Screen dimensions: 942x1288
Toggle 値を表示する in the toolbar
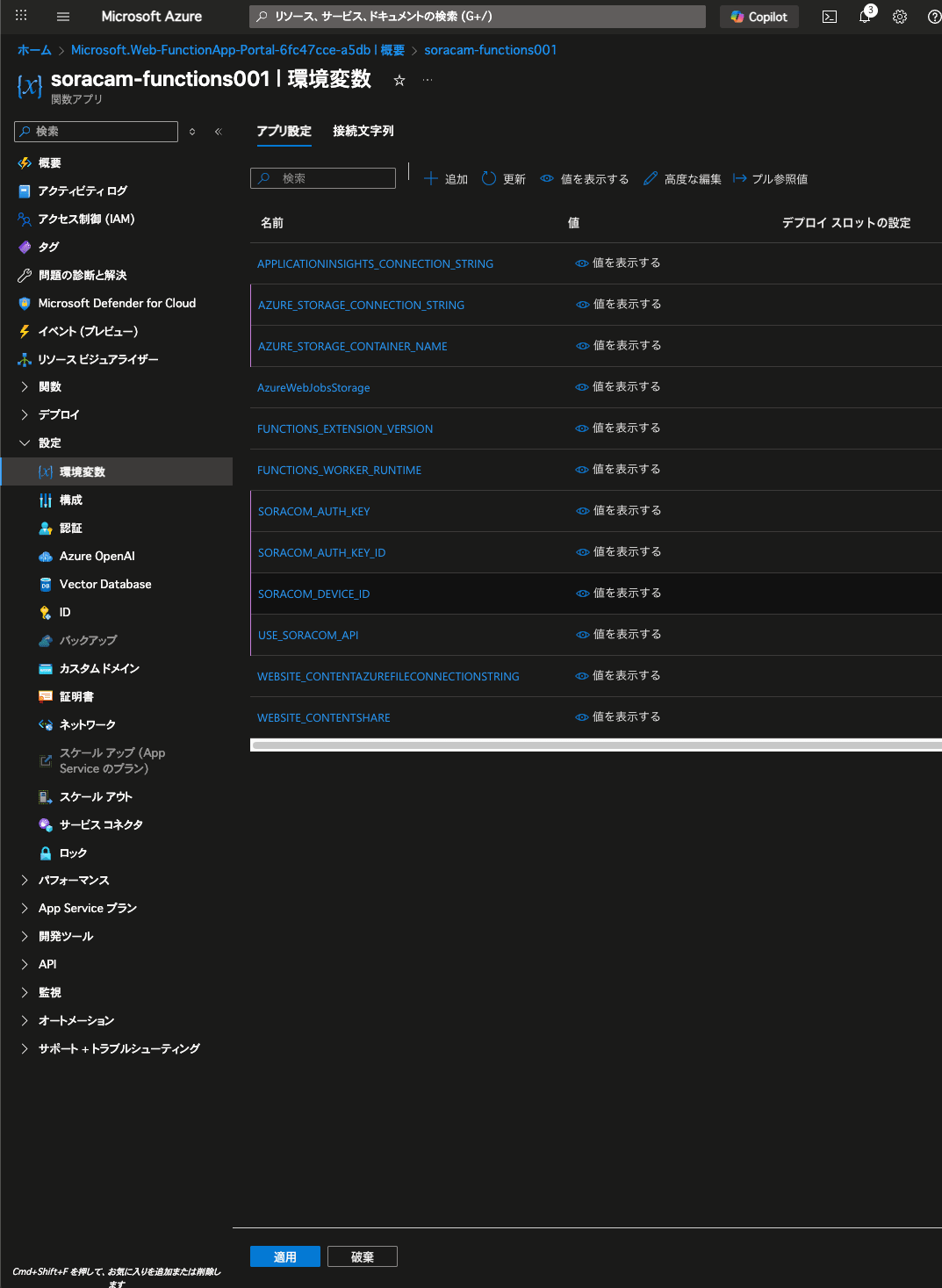coord(585,179)
